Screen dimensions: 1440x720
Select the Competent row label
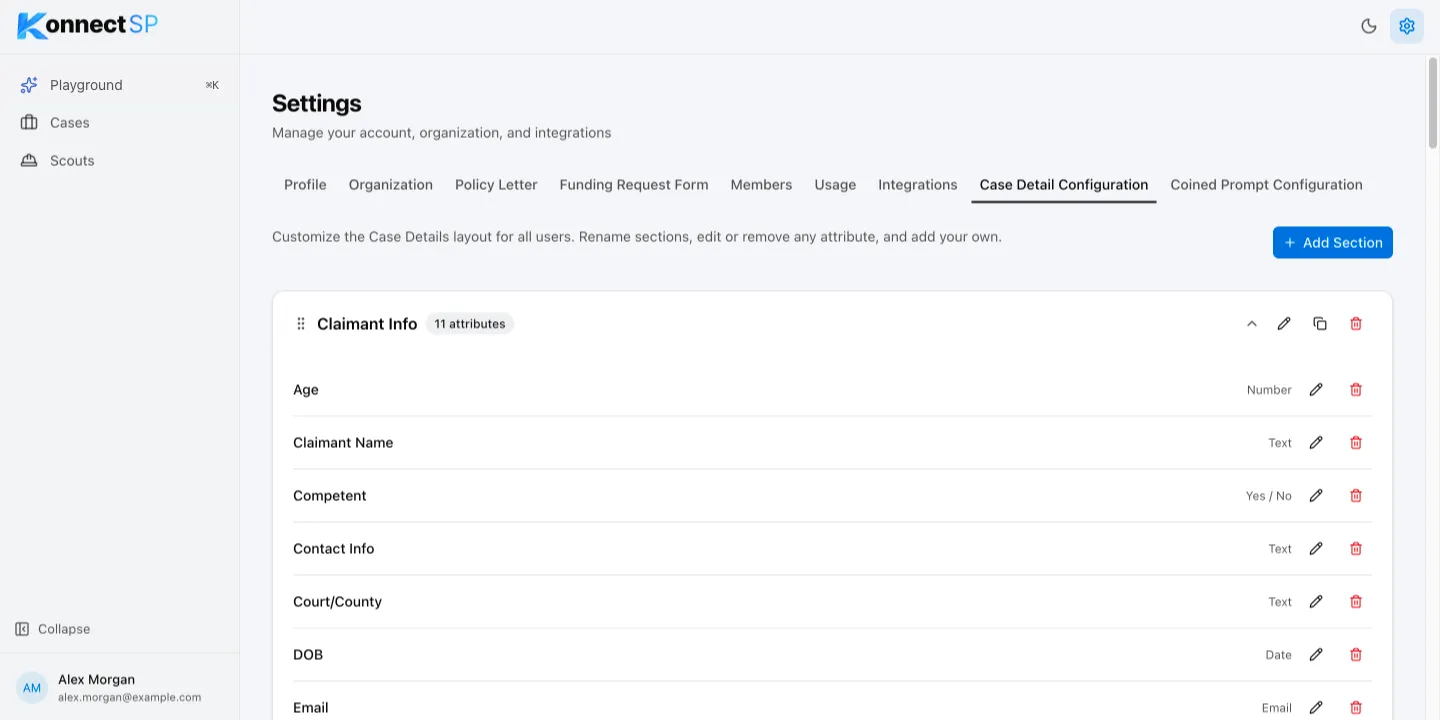click(x=330, y=496)
